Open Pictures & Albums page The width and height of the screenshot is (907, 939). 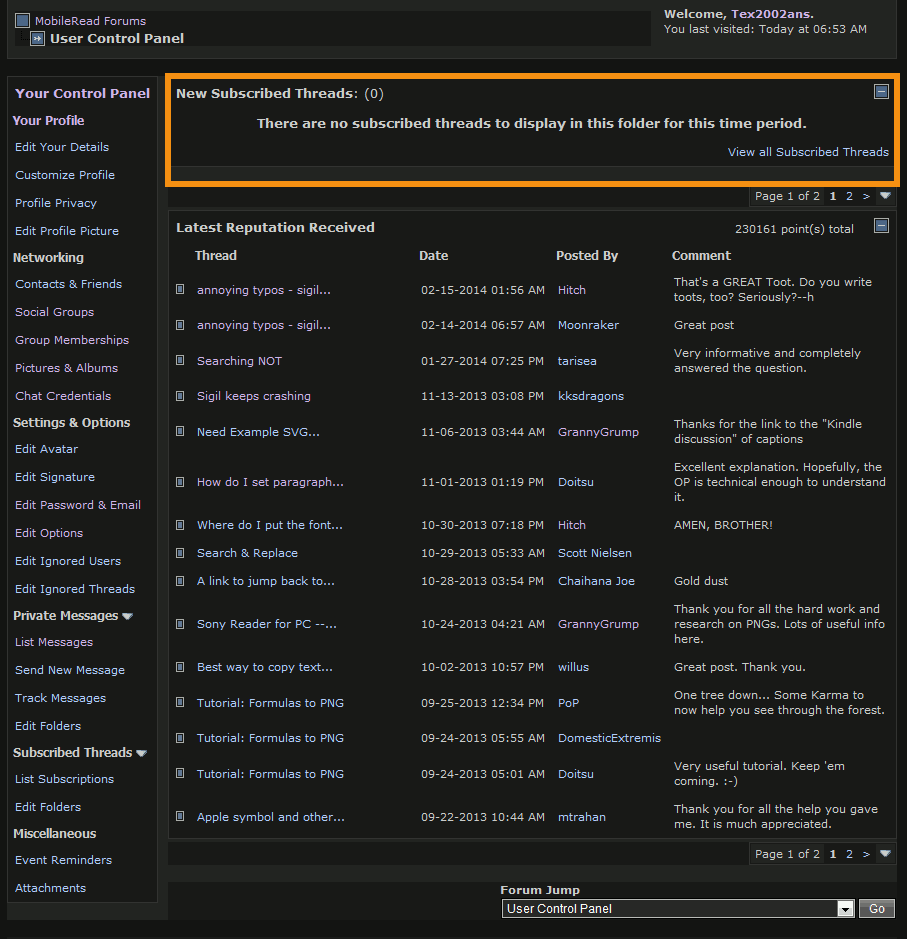66,368
